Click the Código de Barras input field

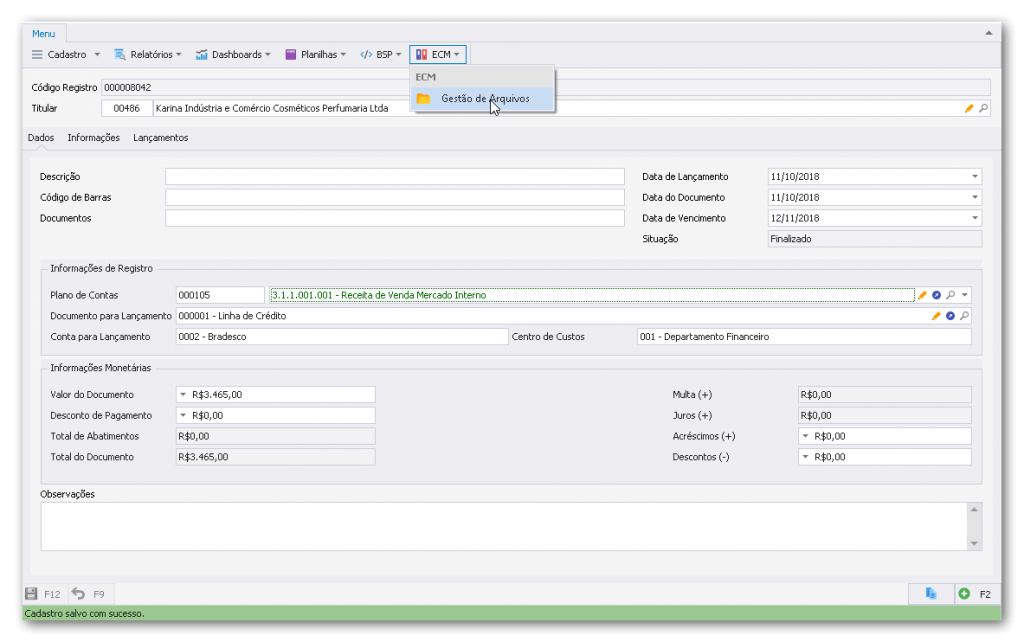pyautogui.click(x=394, y=197)
